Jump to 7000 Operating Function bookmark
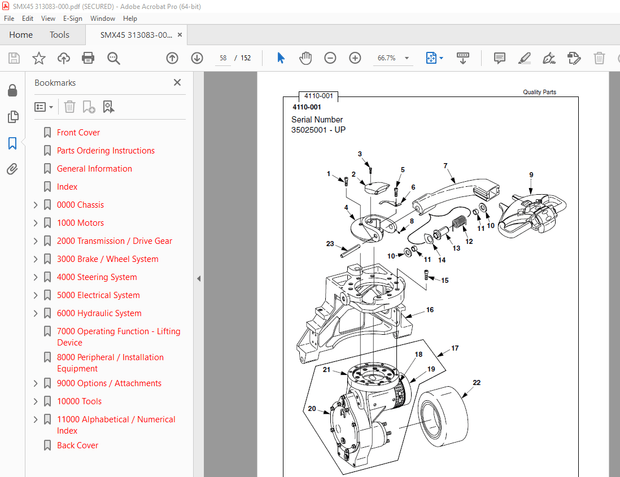The height and width of the screenshot is (477, 620). (118, 337)
